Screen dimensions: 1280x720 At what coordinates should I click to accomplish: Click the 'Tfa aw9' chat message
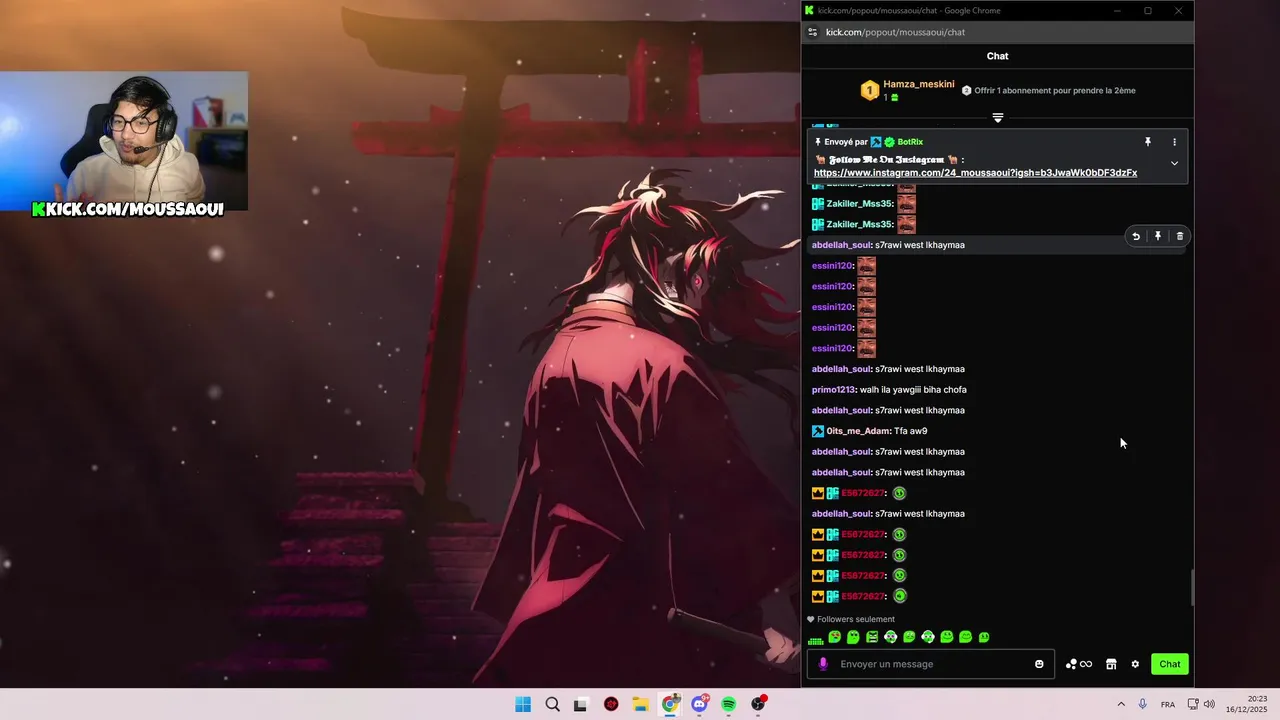(x=910, y=431)
